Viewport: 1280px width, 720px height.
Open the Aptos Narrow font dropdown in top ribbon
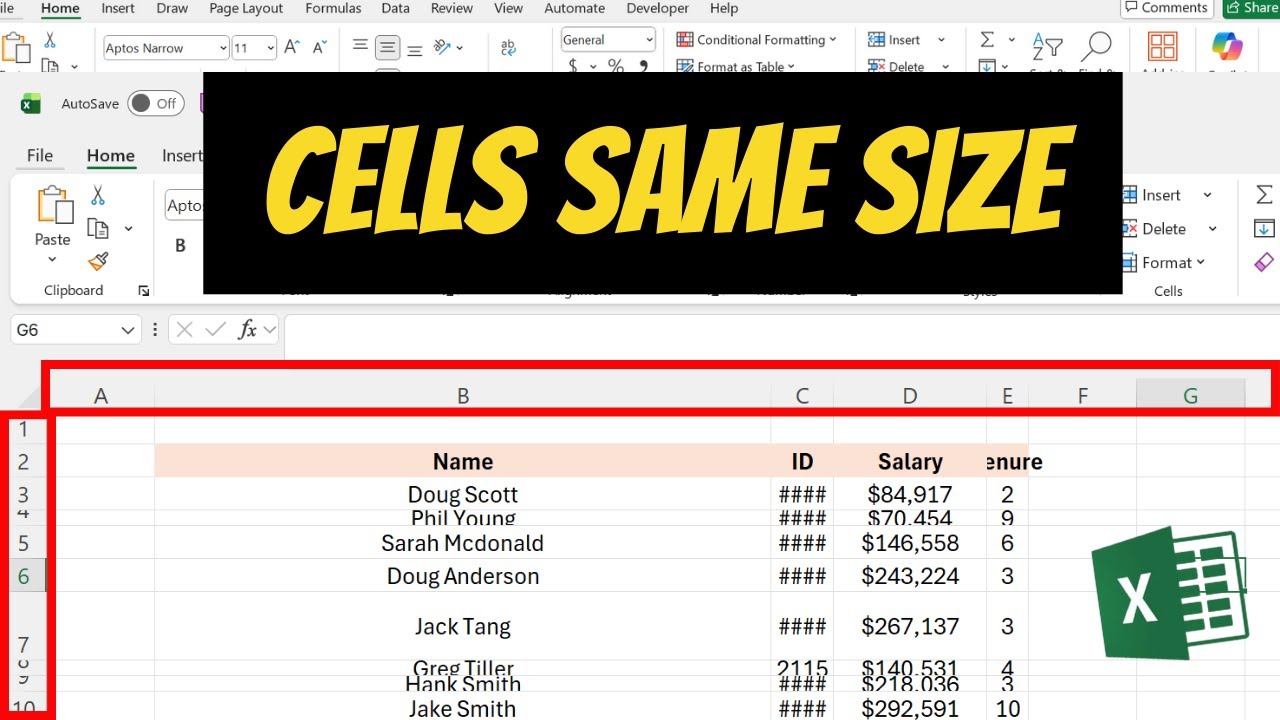coord(222,48)
